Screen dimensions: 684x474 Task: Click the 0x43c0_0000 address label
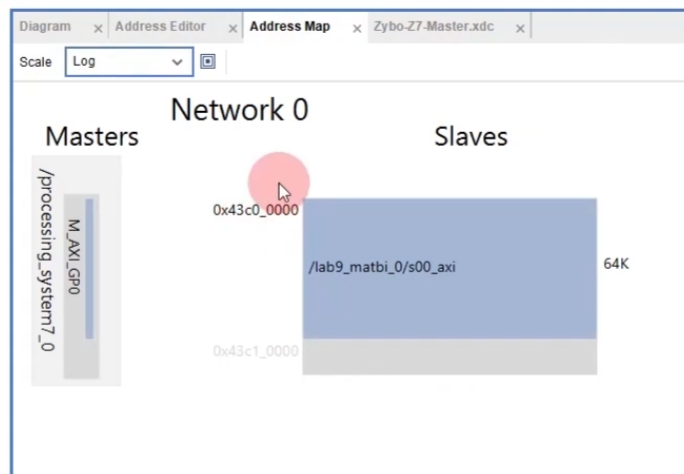[x=256, y=210]
